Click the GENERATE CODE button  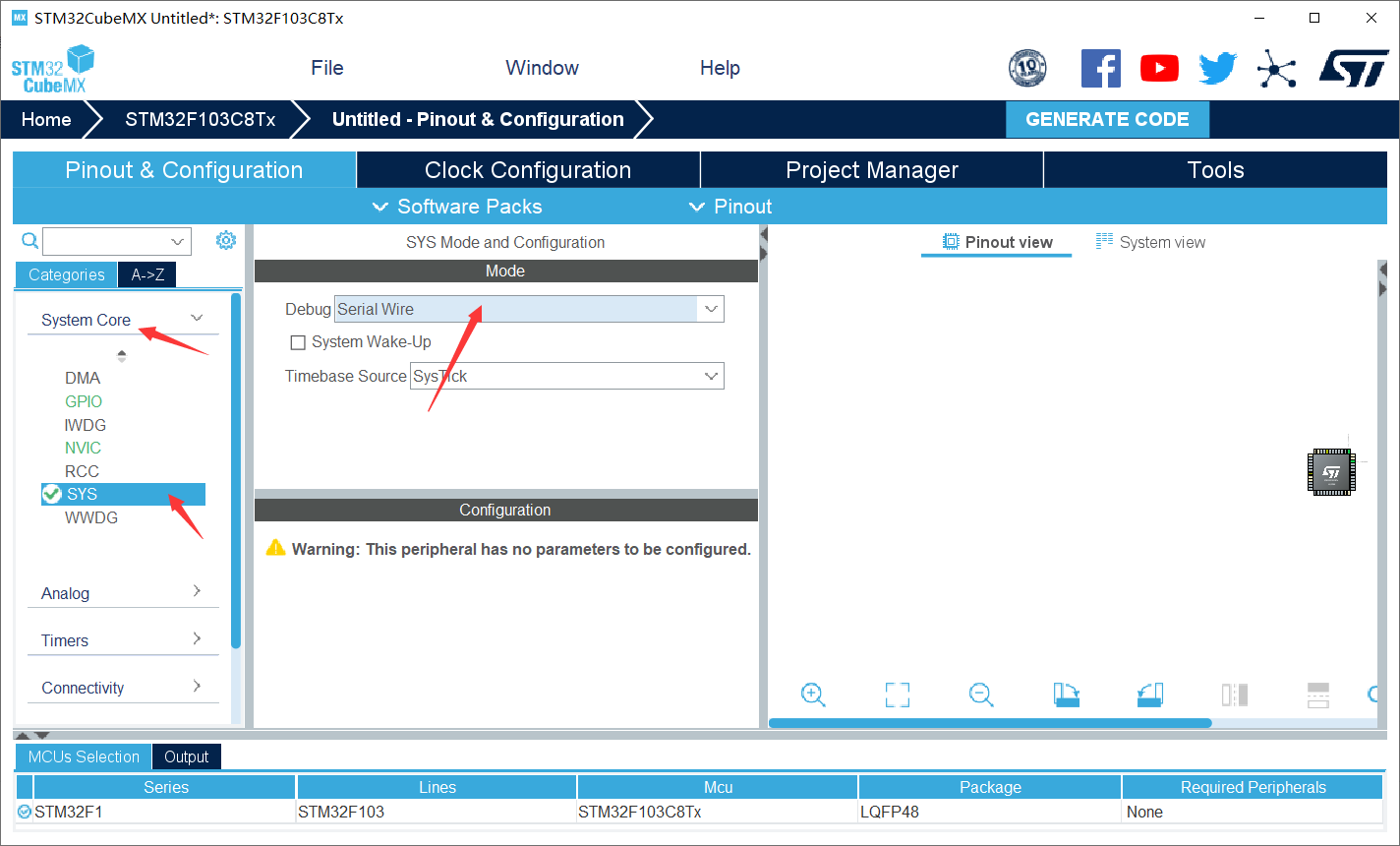click(x=1107, y=119)
